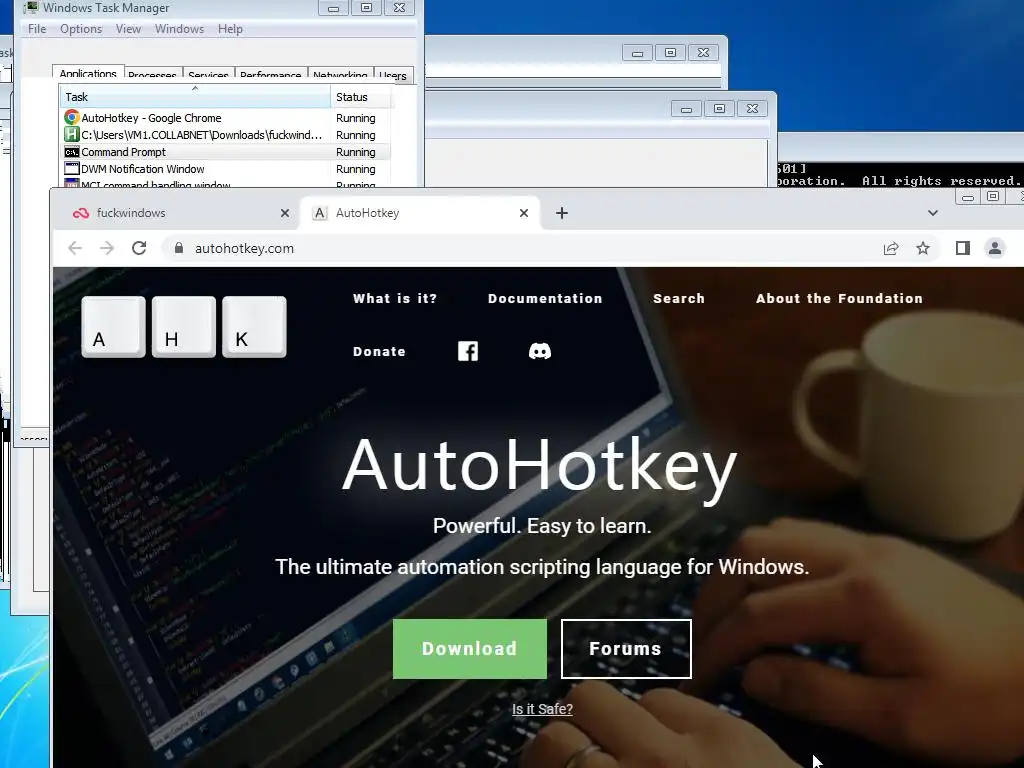Viewport: 1024px width, 768px height.
Task: Open a new Chrome tab
Action: [x=562, y=213]
